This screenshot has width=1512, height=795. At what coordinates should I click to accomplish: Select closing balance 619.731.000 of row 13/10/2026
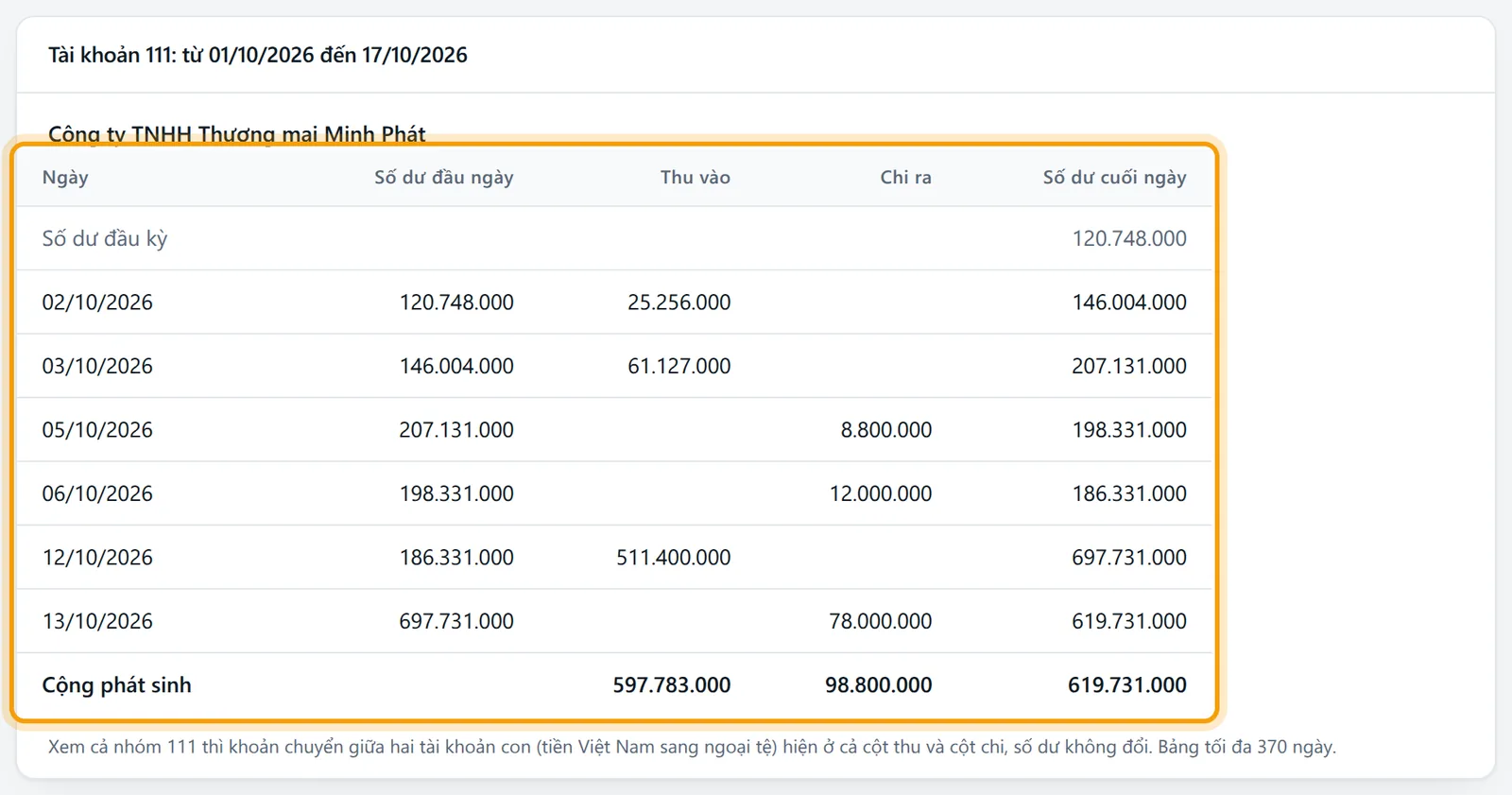click(x=1129, y=621)
